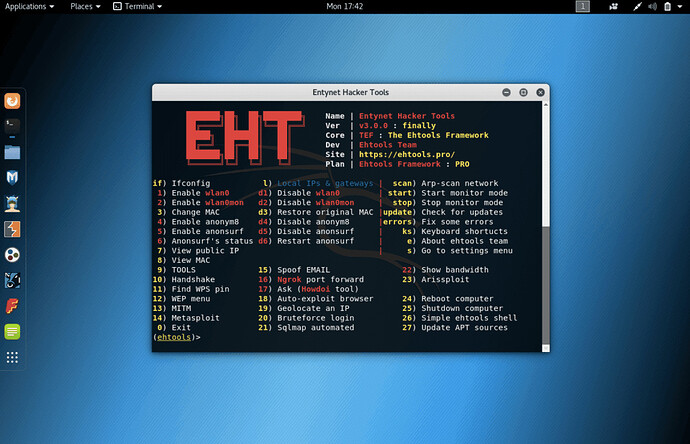Open the system status dropdown arrow

coord(682,6)
